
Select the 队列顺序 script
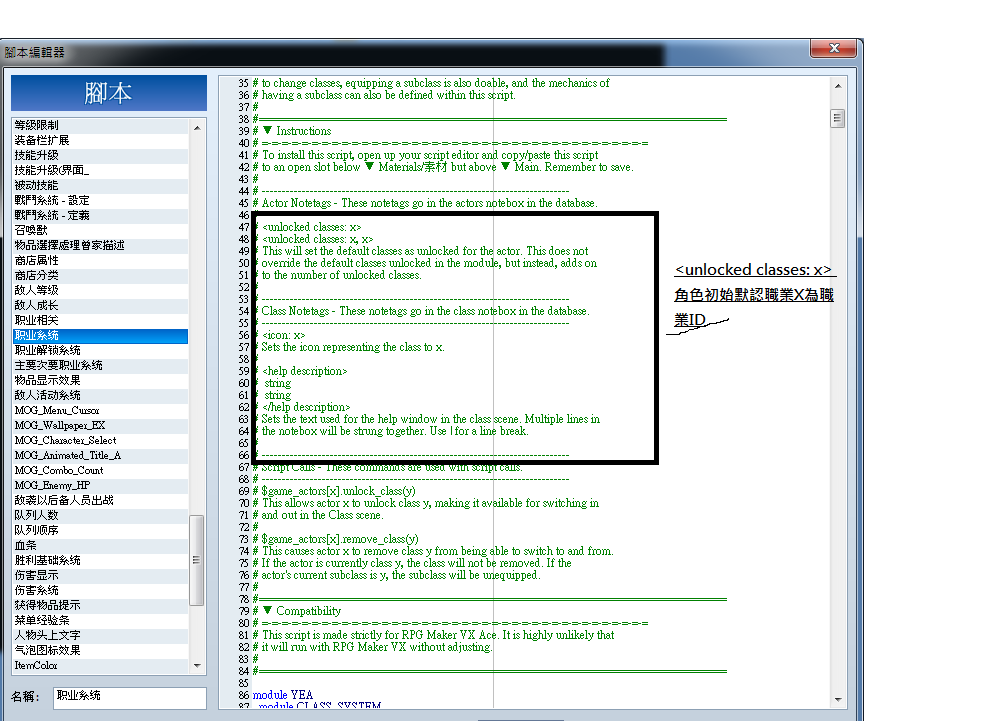tap(100, 530)
